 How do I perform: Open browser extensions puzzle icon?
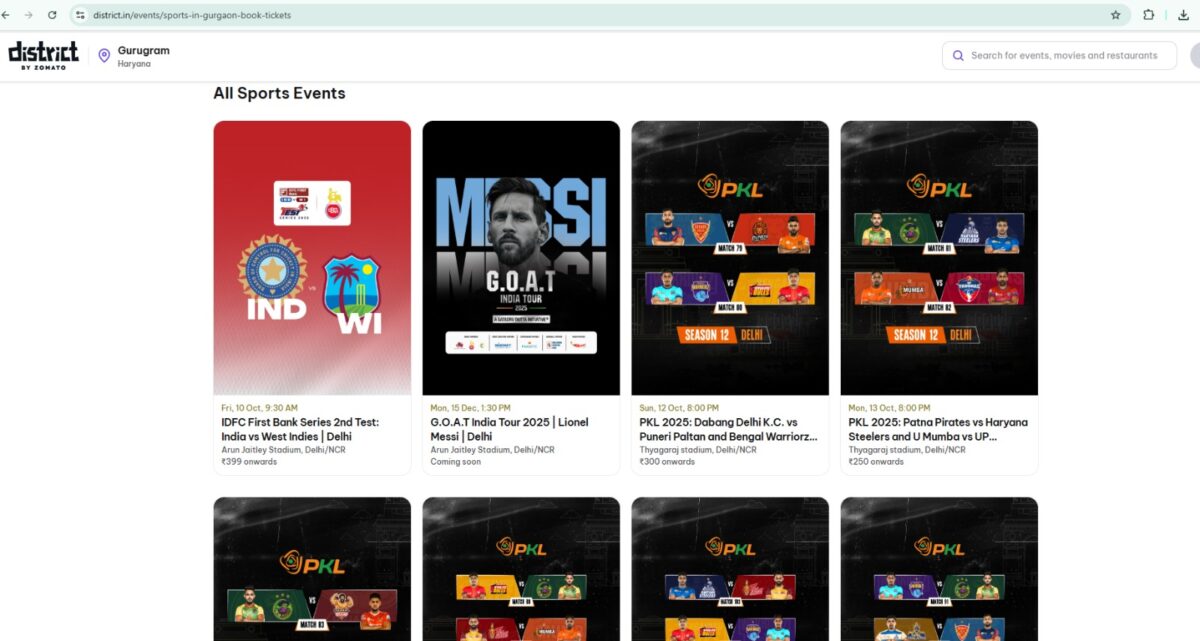click(1149, 15)
